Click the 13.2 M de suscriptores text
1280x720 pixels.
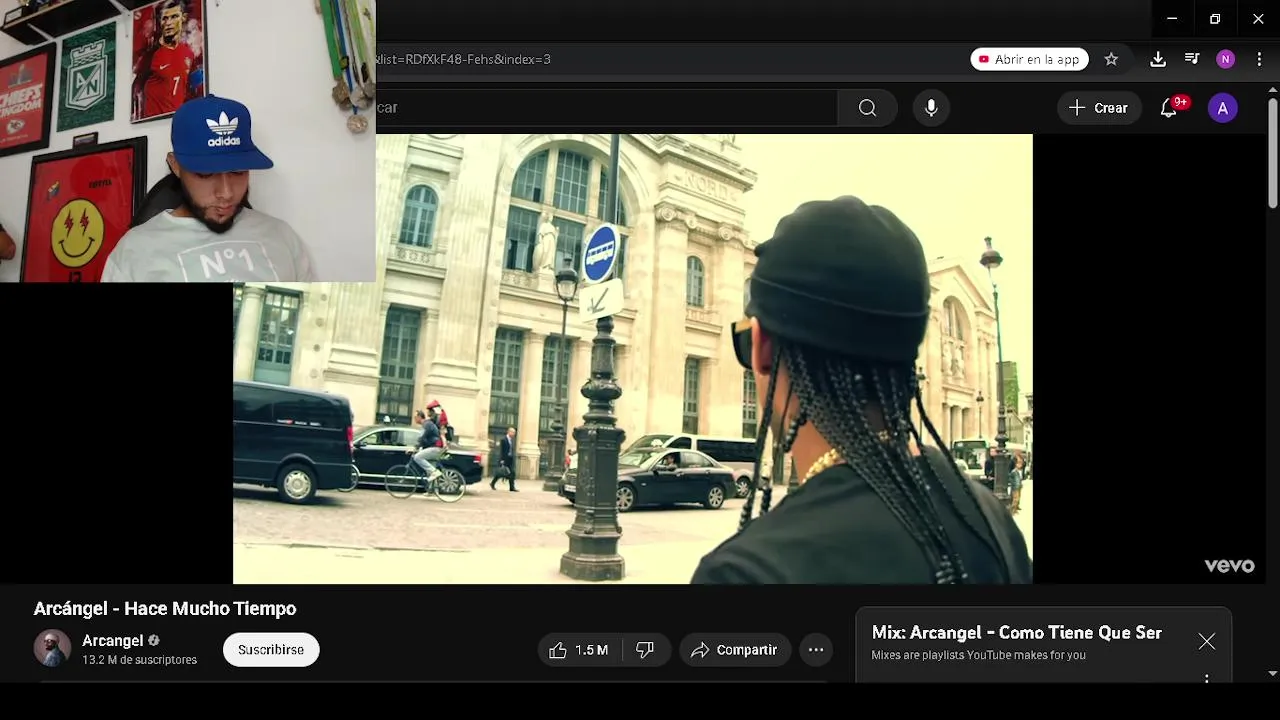point(139,660)
